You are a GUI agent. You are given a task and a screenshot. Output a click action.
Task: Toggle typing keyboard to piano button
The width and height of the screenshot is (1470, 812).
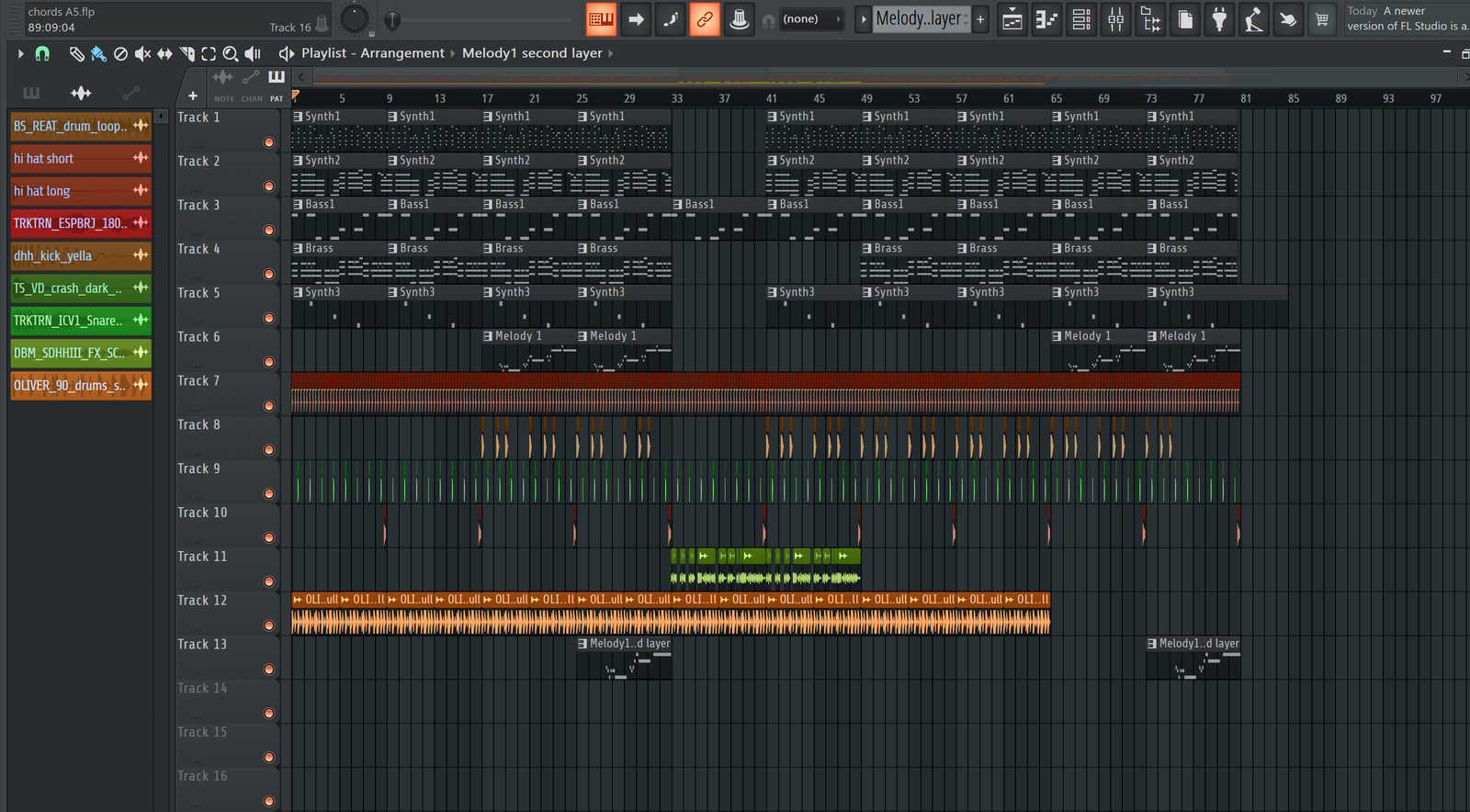(601, 18)
